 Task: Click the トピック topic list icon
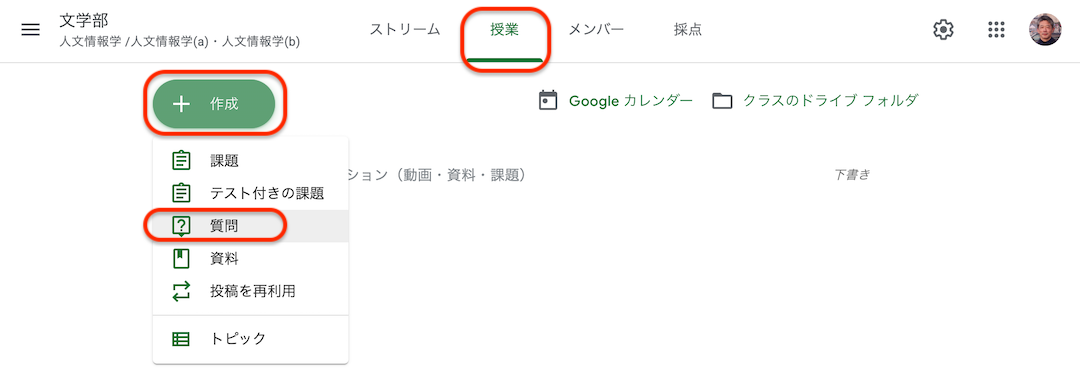[x=180, y=338]
